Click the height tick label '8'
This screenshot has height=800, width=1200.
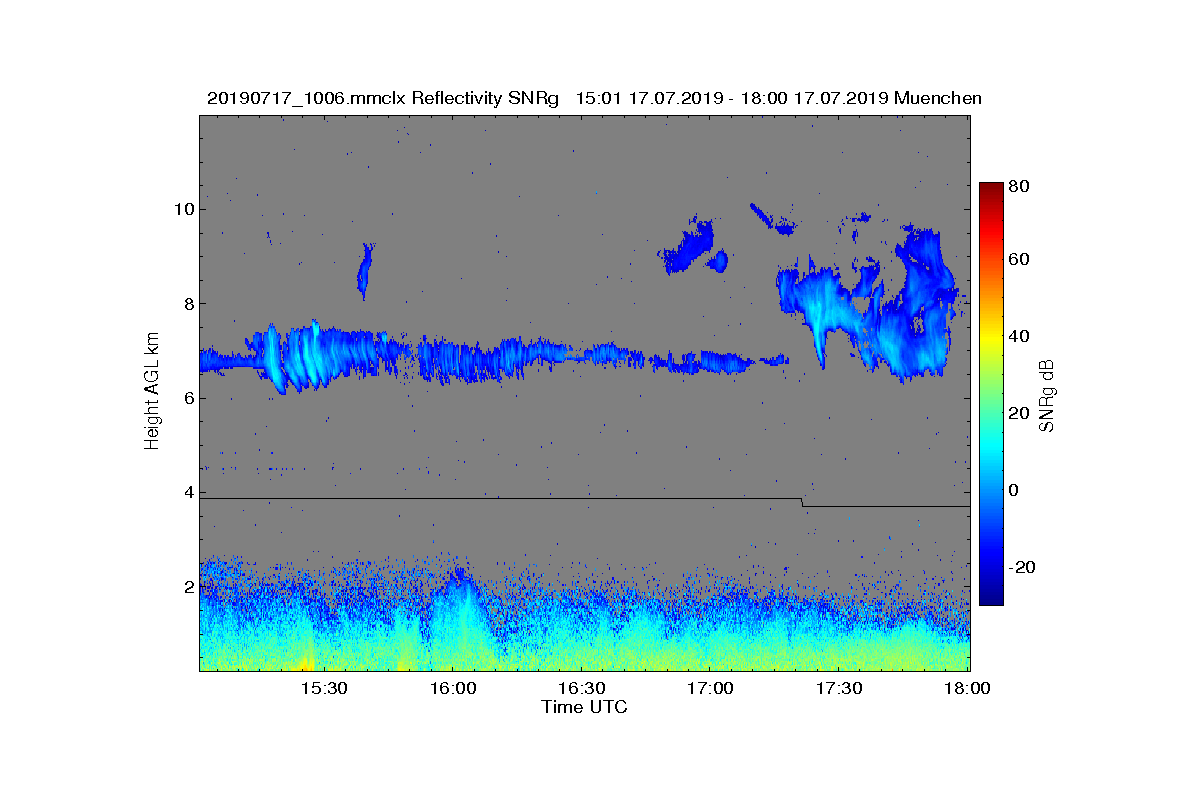click(x=188, y=304)
